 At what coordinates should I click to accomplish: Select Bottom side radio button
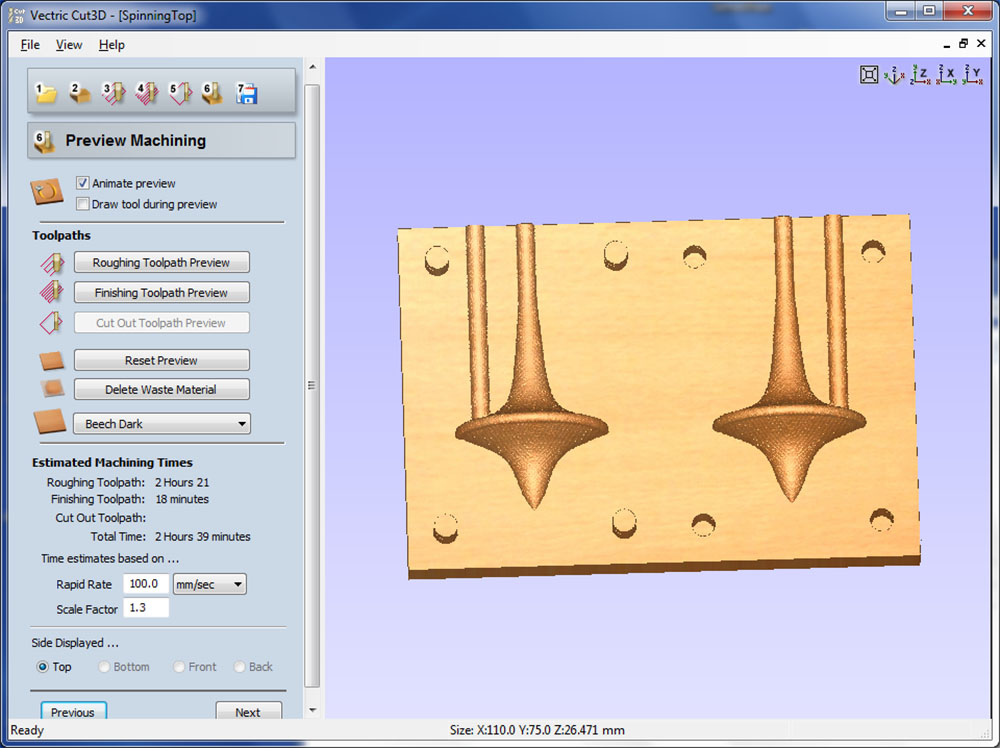(x=104, y=667)
